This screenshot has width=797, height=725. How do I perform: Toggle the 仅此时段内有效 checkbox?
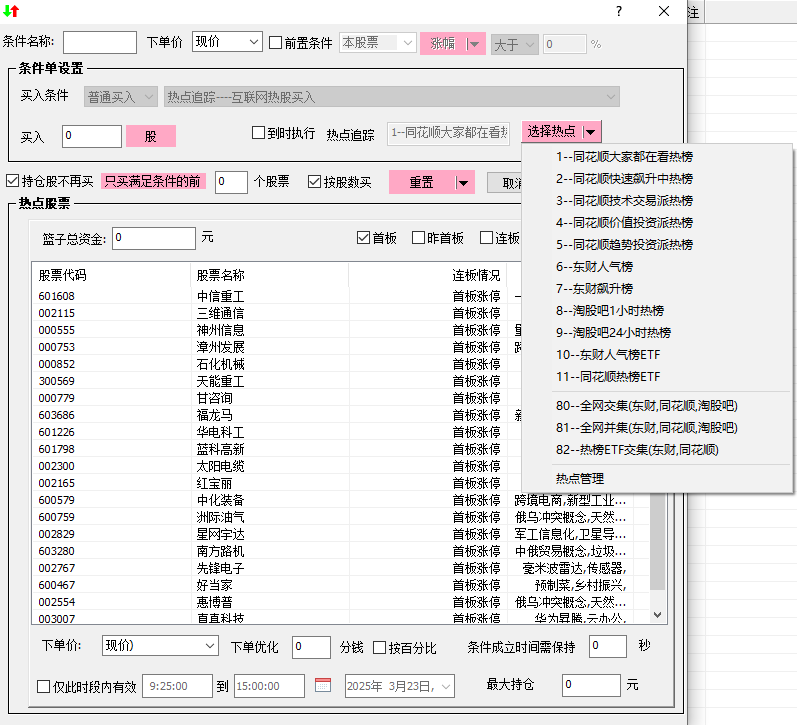(x=43, y=686)
